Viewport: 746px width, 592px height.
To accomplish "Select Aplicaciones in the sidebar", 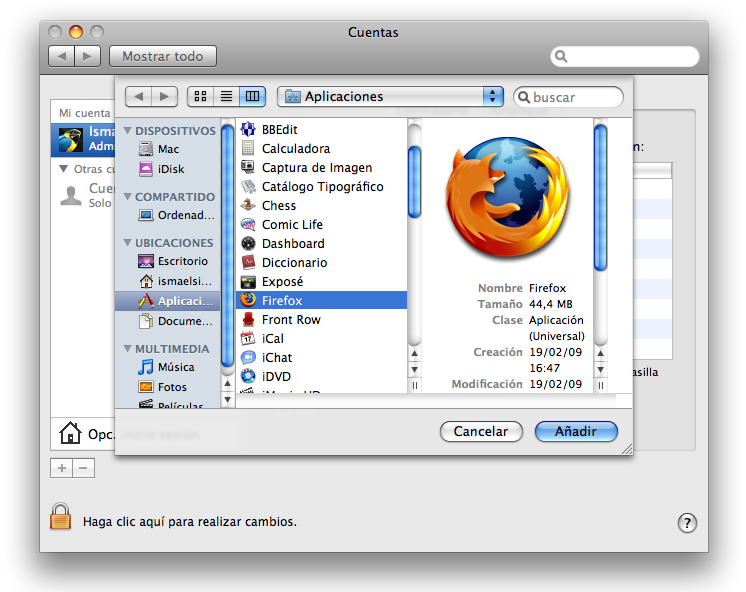I will [x=167, y=301].
